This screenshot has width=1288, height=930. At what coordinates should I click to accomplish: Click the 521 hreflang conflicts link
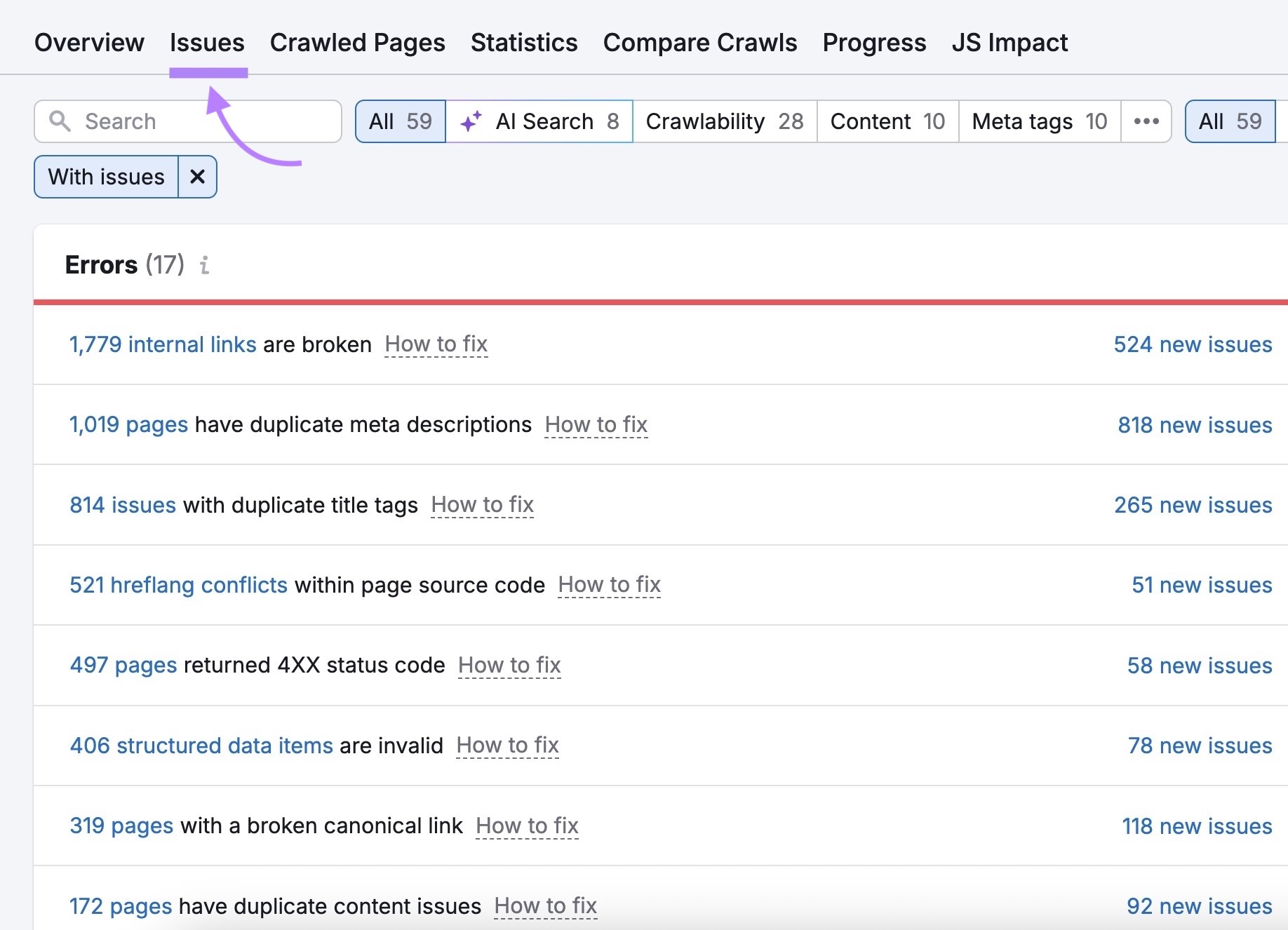point(177,584)
